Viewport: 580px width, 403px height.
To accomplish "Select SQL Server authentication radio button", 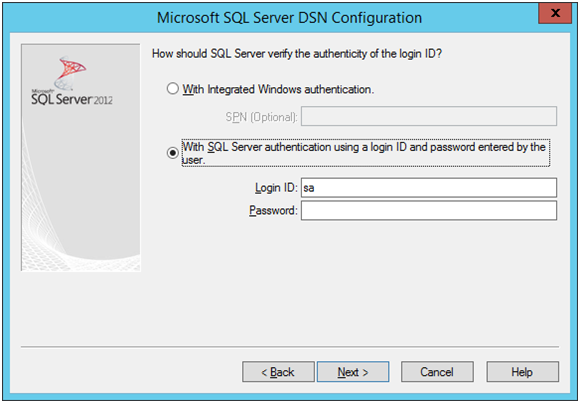I will (173, 152).
